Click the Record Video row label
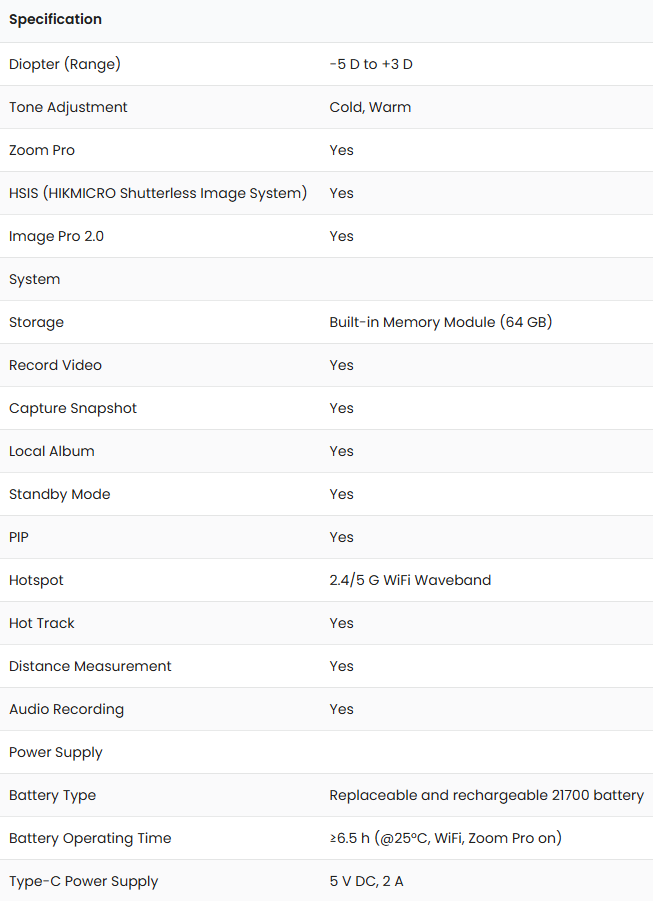The image size is (653, 901). pyautogui.click(x=55, y=365)
